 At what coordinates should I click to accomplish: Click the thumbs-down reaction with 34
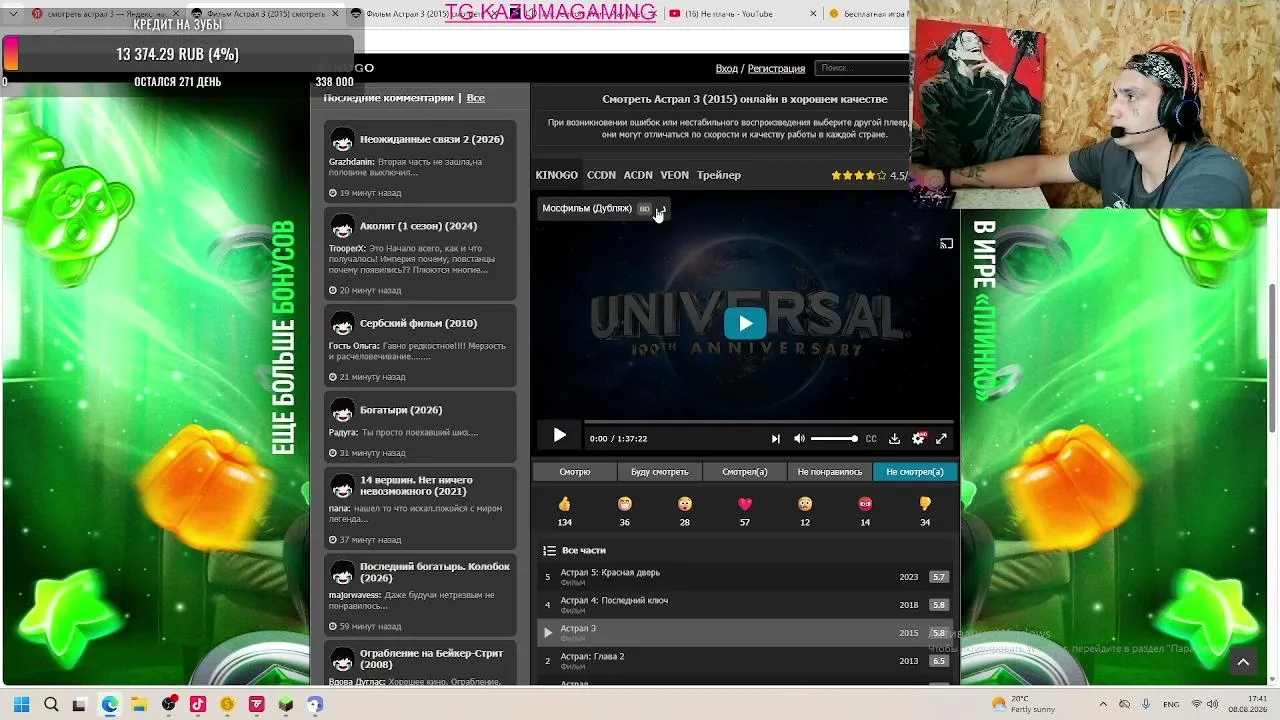(x=925, y=504)
